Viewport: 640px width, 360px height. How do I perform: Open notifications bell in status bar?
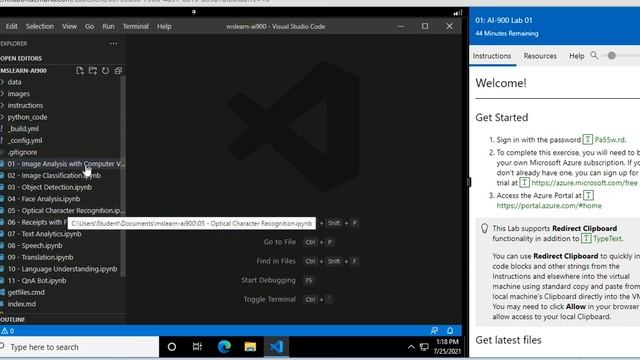coord(450,330)
